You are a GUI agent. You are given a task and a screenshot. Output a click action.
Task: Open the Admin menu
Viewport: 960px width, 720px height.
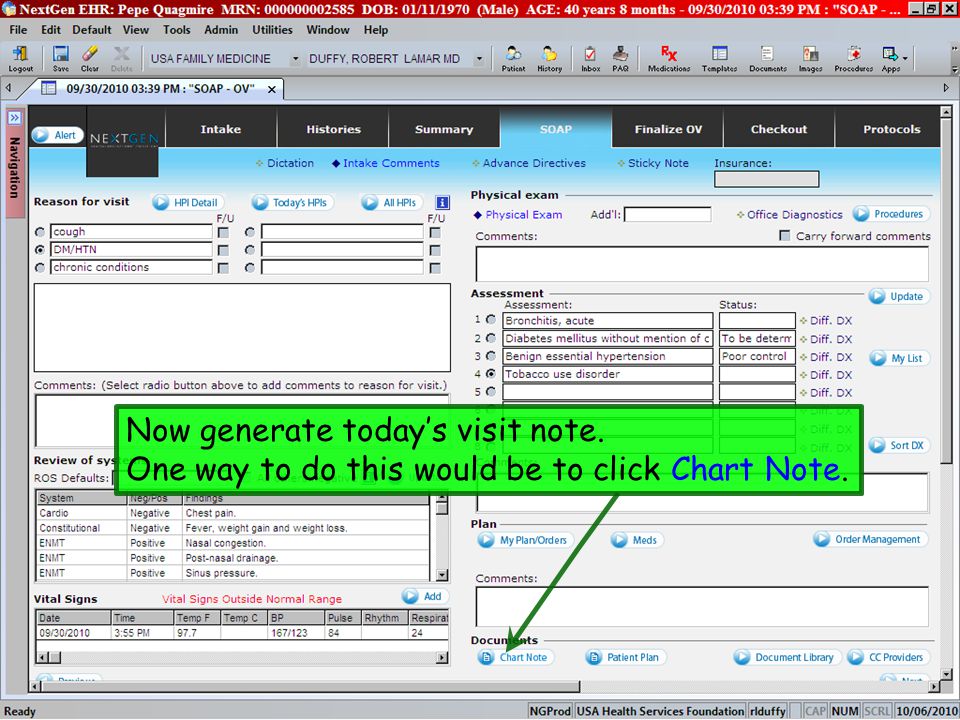pyautogui.click(x=221, y=29)
